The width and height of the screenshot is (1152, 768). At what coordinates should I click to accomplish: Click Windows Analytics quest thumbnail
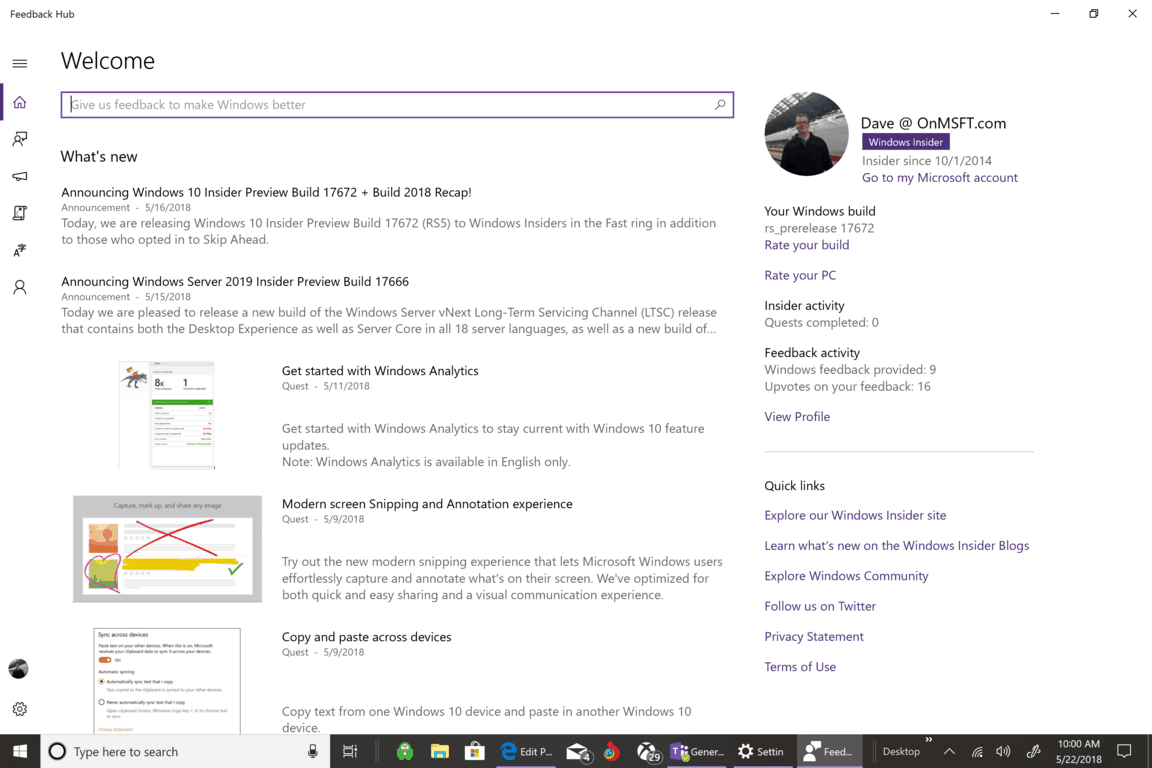[167, 415]
